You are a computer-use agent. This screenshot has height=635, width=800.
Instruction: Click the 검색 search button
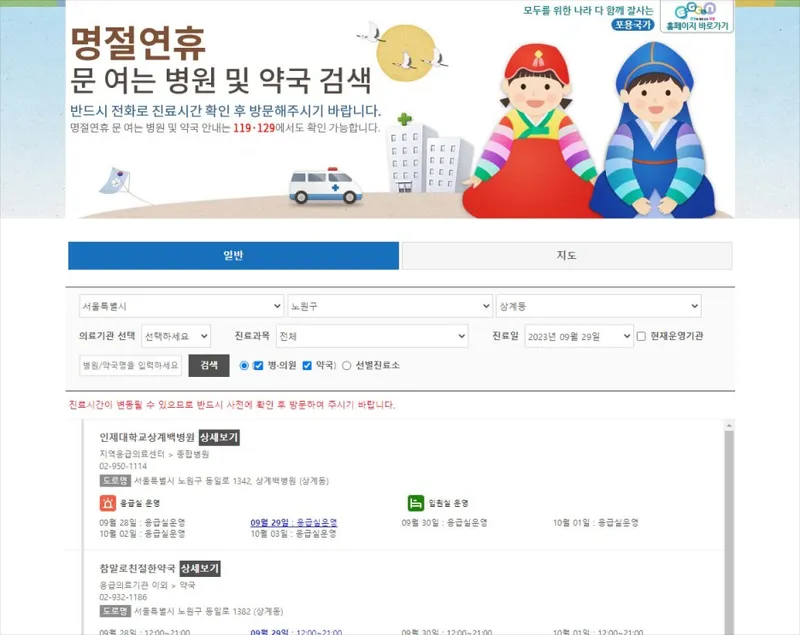[209, 365]
